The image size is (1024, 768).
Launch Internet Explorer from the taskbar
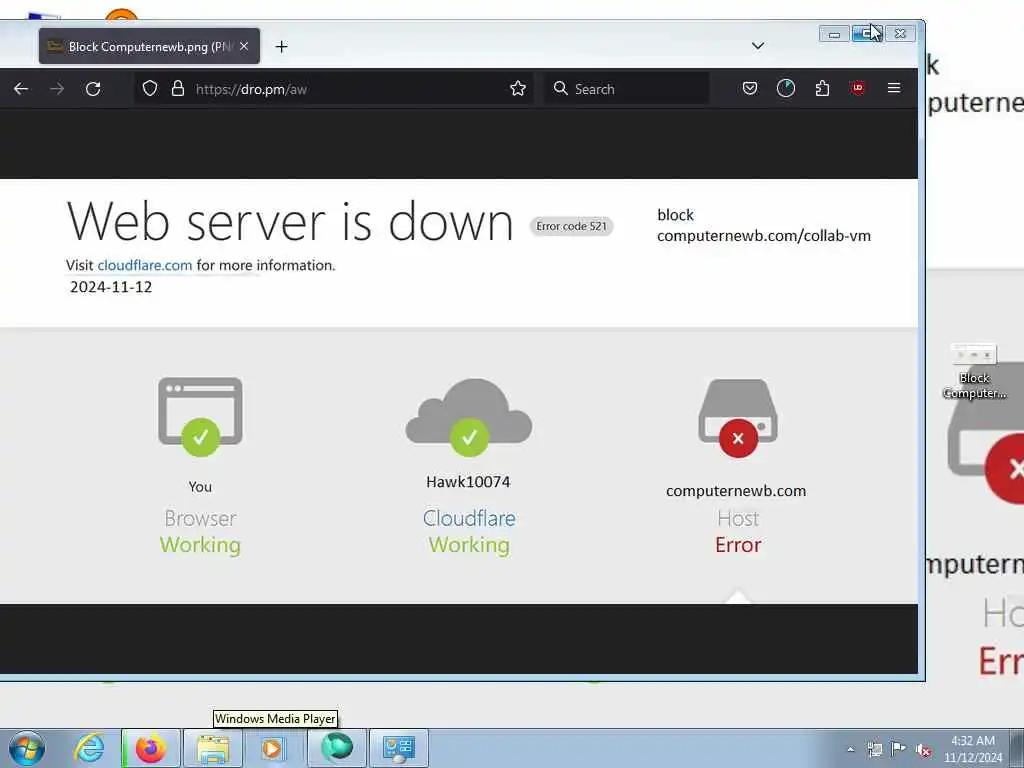[89, 748]
